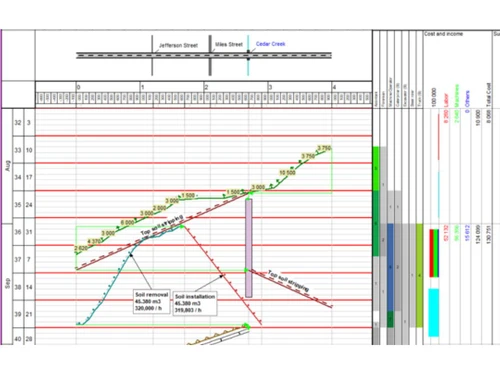Click week number 32 in time axis
The height and width of the screenshot is (375, 500).
click(18, 123)
